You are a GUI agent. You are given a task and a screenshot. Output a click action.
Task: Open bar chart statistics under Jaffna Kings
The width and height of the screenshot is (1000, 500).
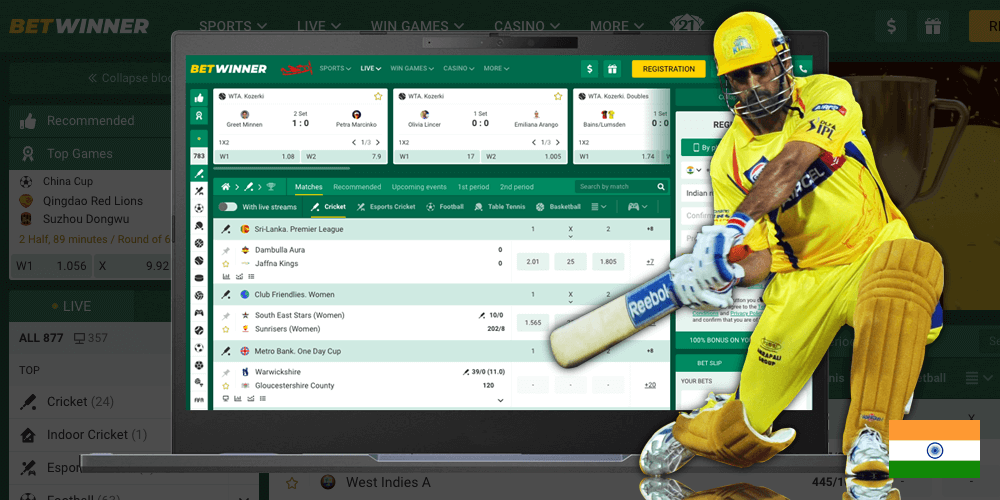point(226,276)
